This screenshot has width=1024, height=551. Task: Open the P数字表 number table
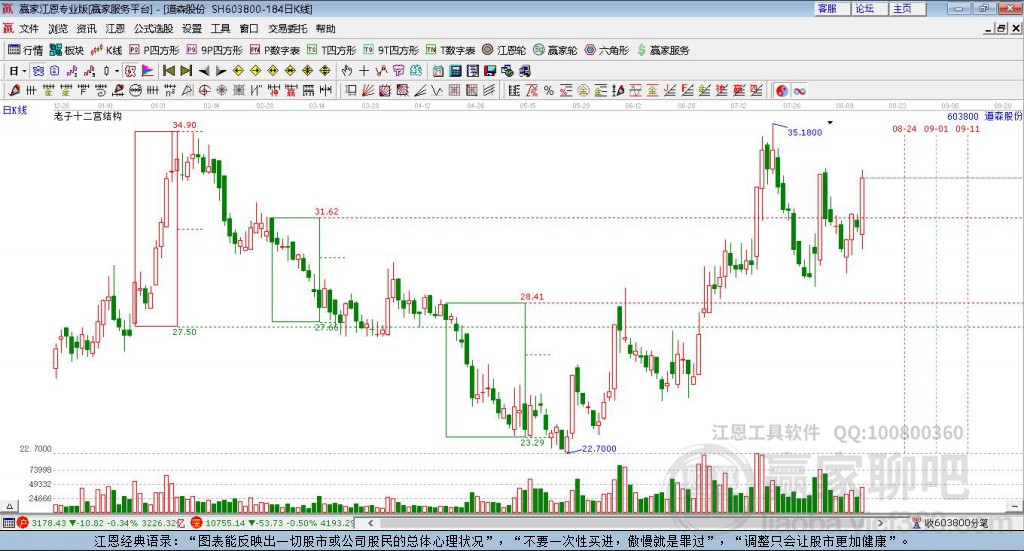[274, 50]
